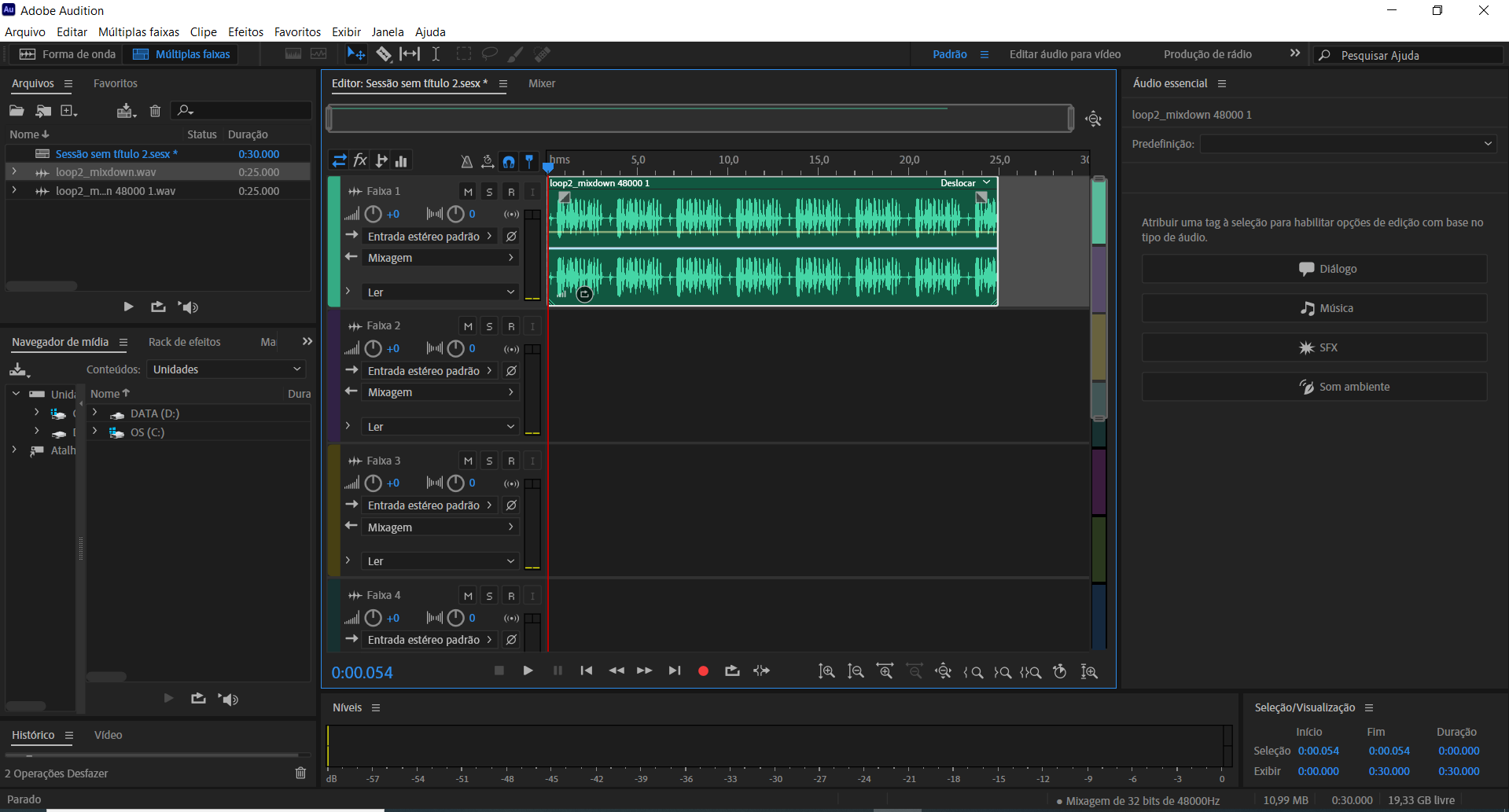
Task: Click the trash icon in the Histórico panel
Action: click(300, 773)
